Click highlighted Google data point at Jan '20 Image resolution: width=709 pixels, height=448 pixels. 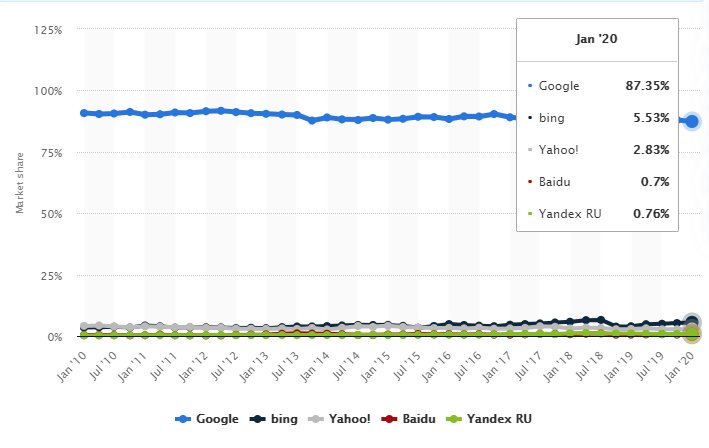[692, 121]
